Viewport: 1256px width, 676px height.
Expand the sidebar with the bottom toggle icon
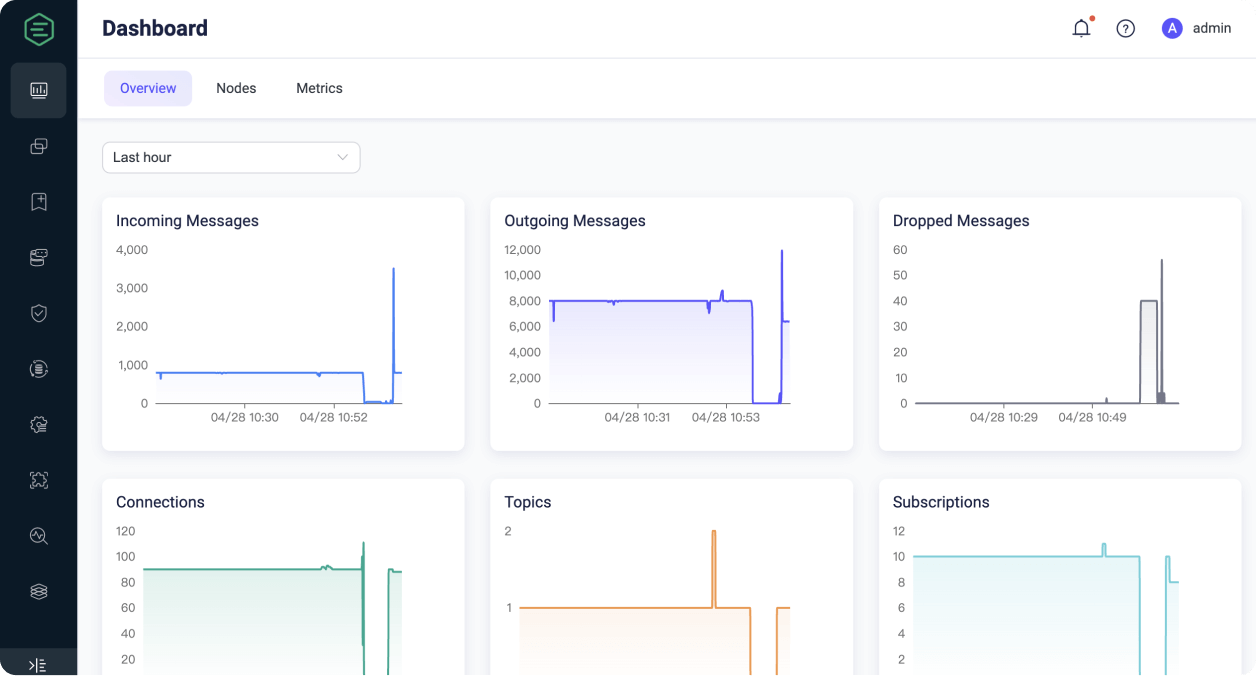pyautogui.click(x=38, y=665)
